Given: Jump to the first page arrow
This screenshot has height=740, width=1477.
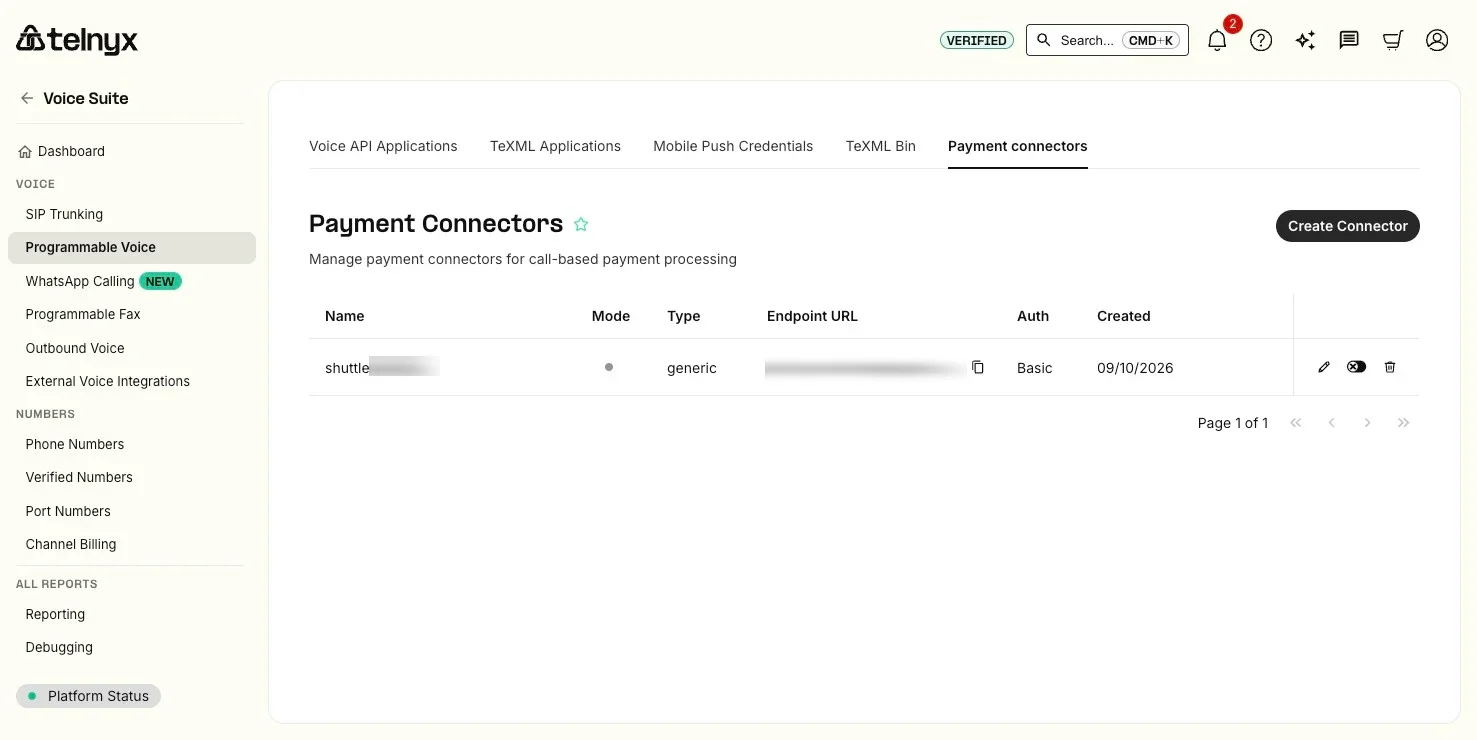Looking at the screenshot, I should point(1296,423).
